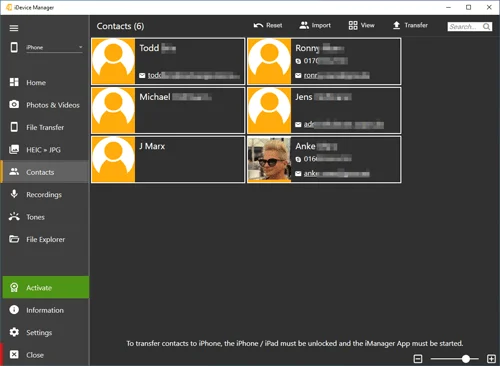Image resolution: width=500 pixels, height=366 pixels.
Task: Select the Ronny contact card
Action: click(x=324, y=61)
